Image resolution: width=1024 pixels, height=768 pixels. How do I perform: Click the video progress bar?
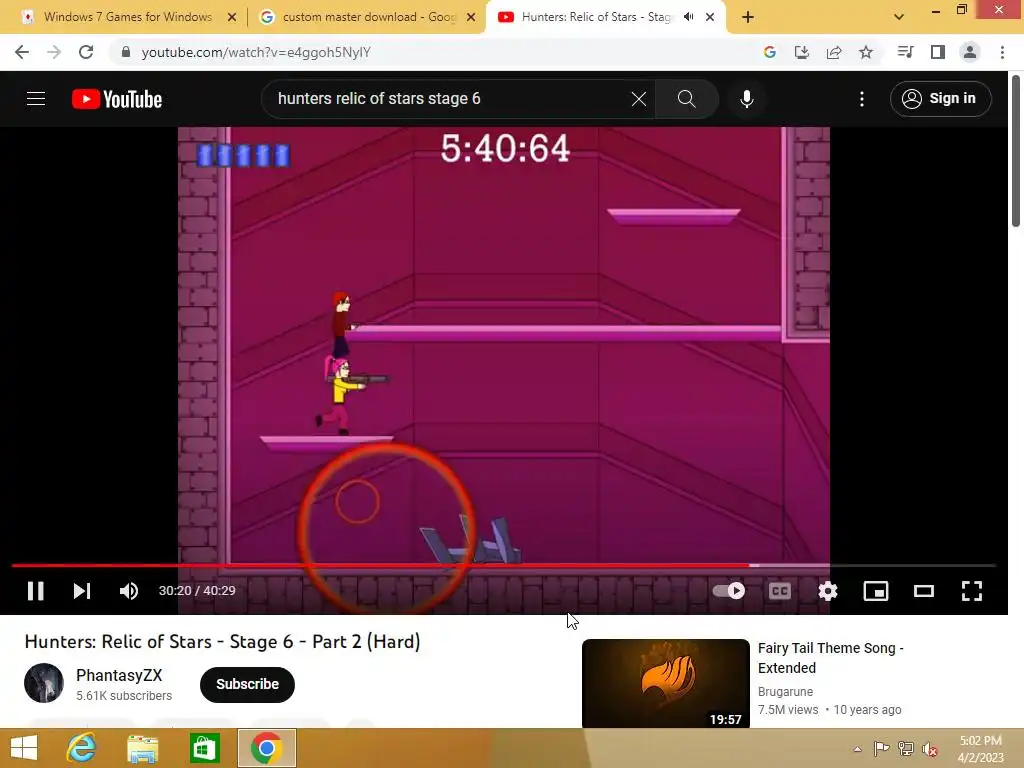[x=503, y=565]
